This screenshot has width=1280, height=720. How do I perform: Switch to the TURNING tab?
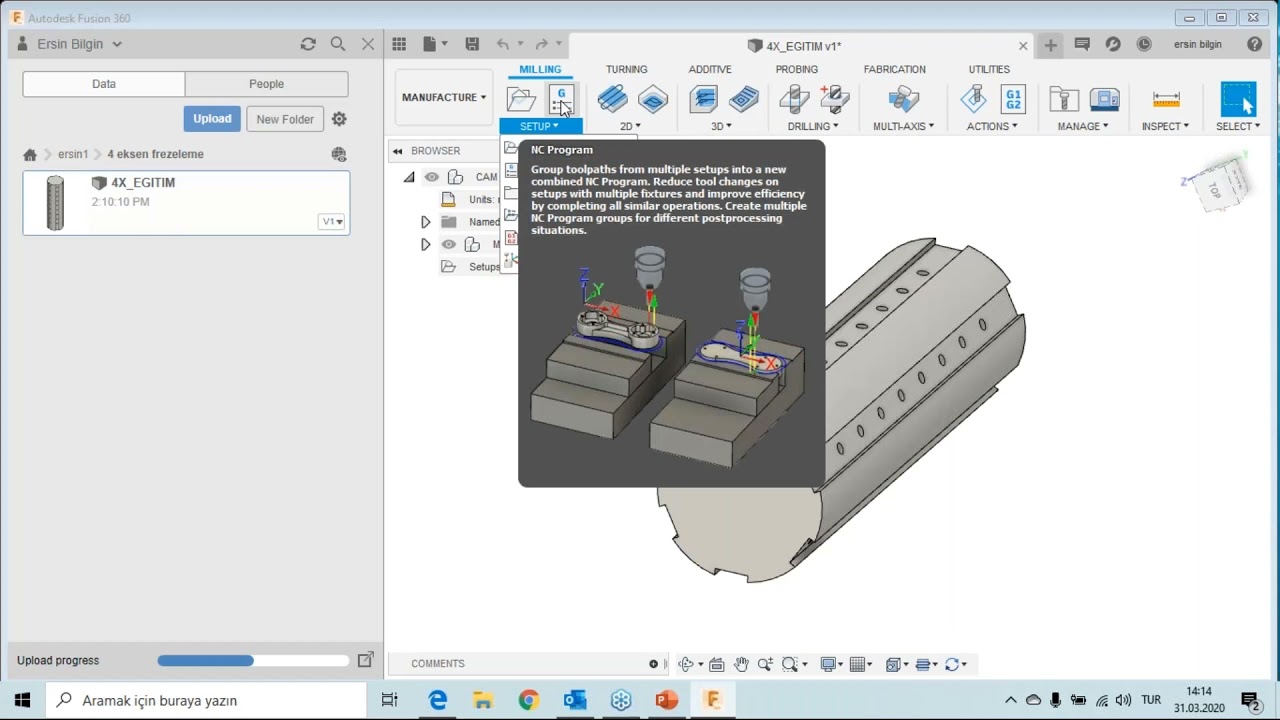click(627, 69)
